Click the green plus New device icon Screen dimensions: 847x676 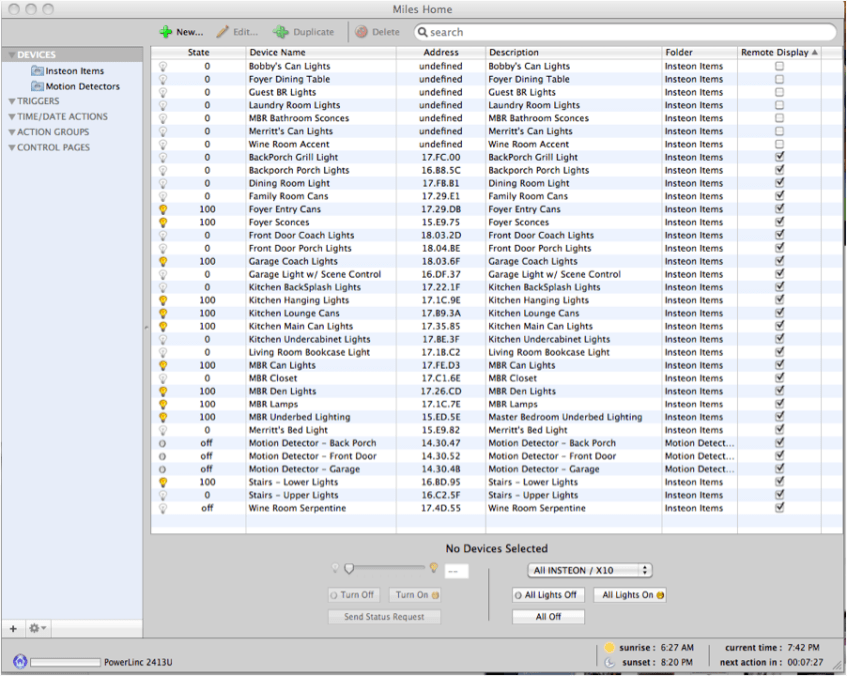[166, 32]
